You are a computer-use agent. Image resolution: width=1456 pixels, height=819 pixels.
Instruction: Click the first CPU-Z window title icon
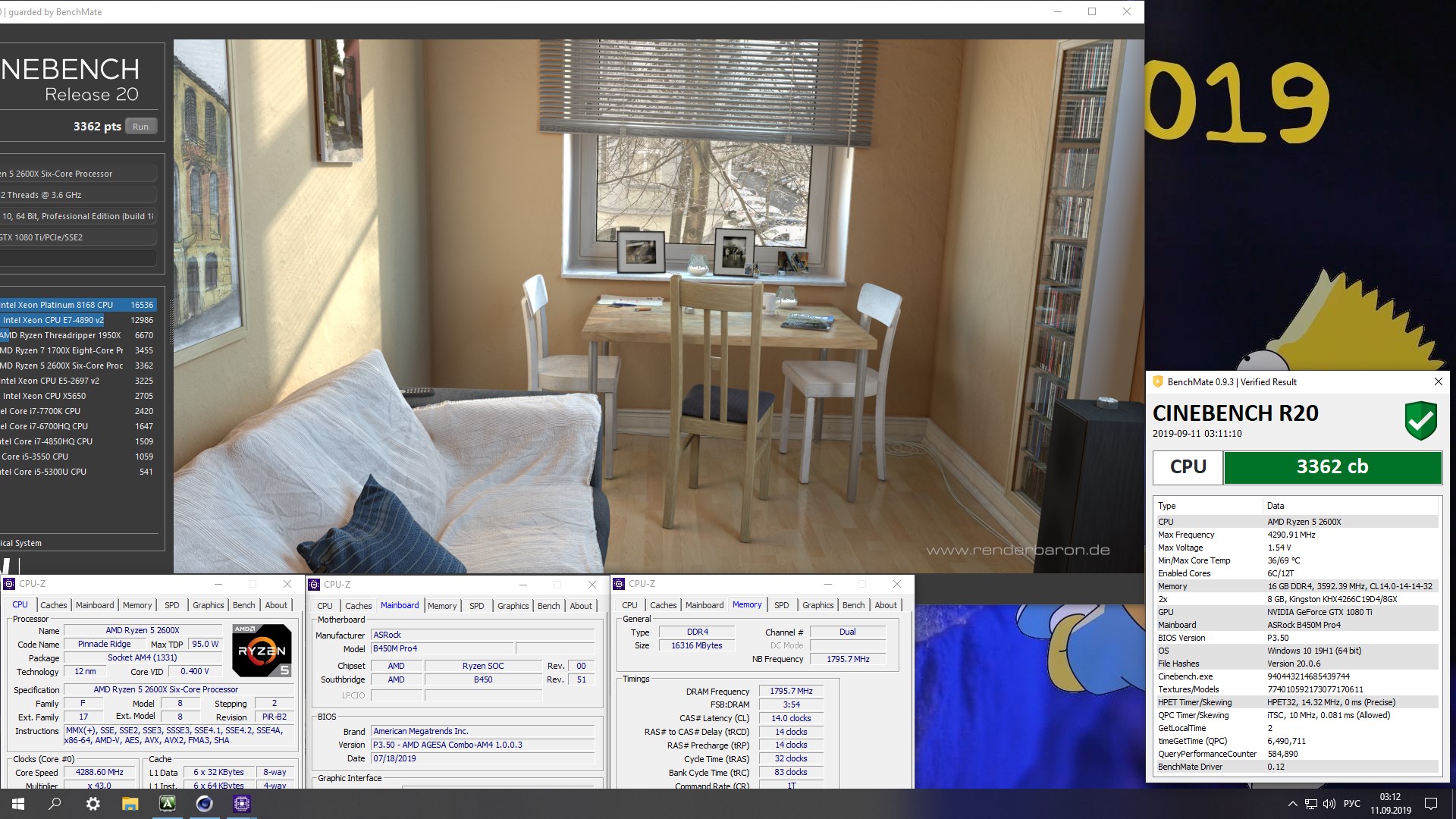(x=9, y=584)
